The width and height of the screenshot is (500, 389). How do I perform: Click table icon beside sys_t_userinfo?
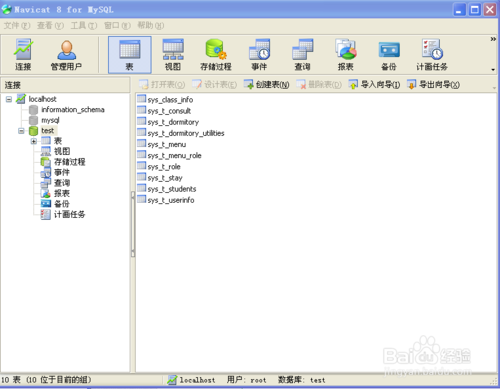pyautogui.click(x=142, y=199)
